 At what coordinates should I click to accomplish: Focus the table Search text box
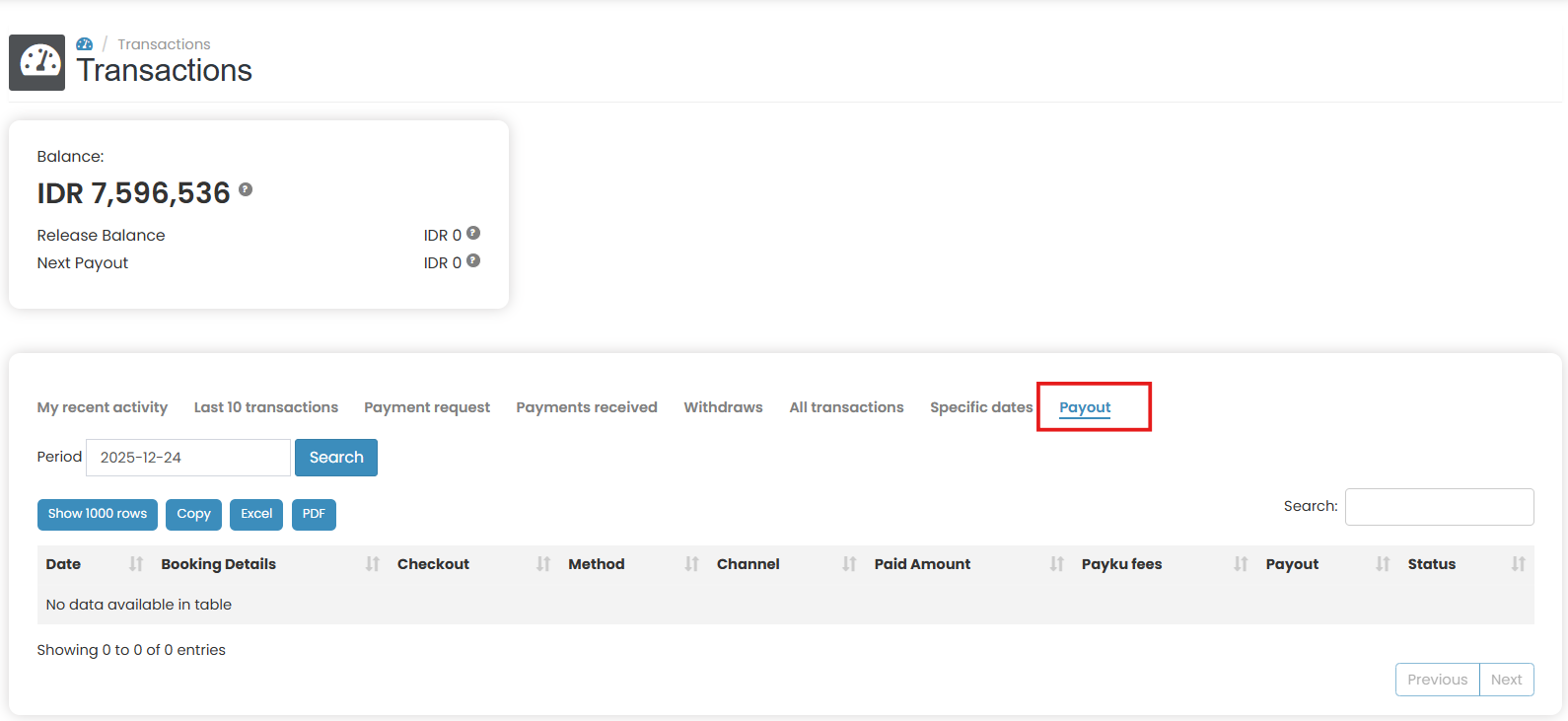(x=1440, y=507)
